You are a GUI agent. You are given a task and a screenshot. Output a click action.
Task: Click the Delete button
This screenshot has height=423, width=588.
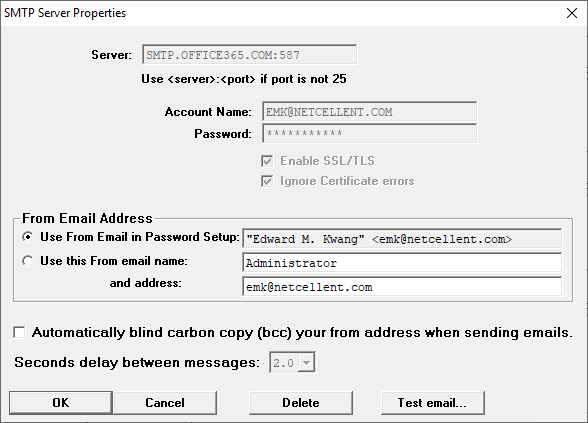(x=301, y=403)
